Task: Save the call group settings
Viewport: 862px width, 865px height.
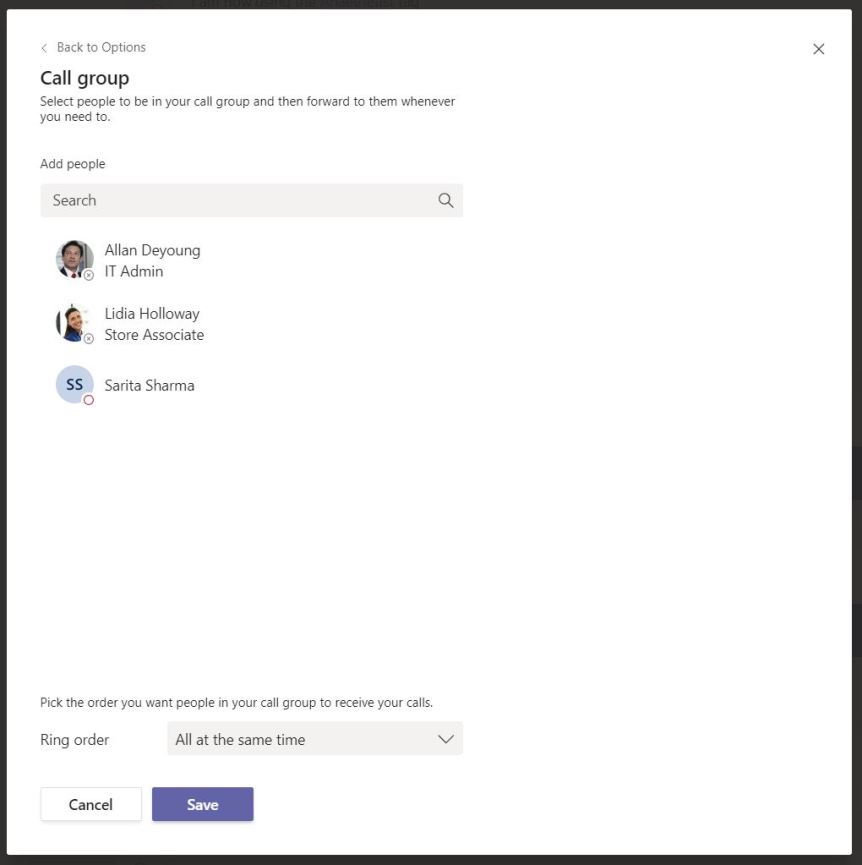Action: (202, 804)
